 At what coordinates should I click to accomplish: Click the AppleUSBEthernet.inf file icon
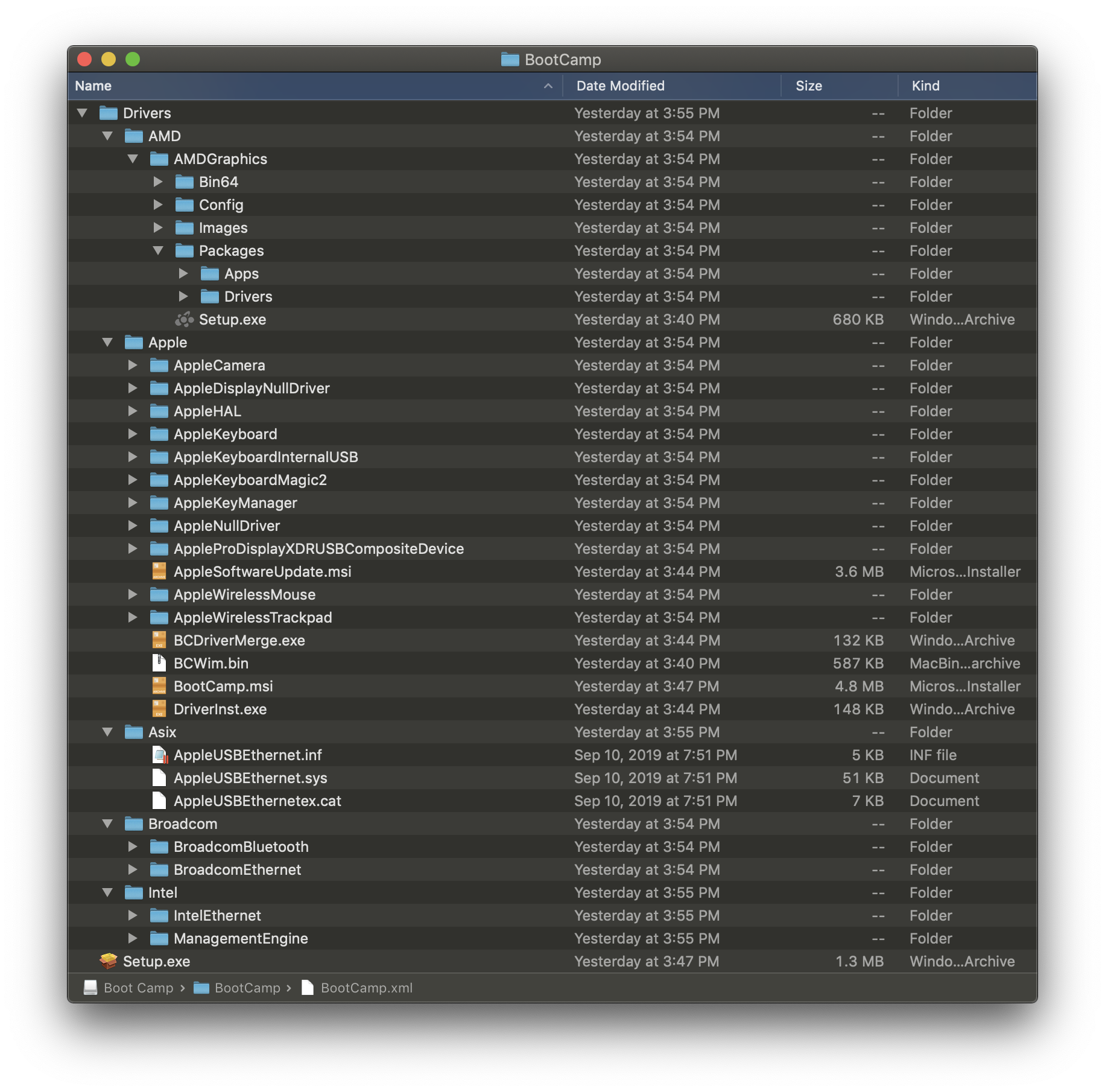tap(160, 755)
